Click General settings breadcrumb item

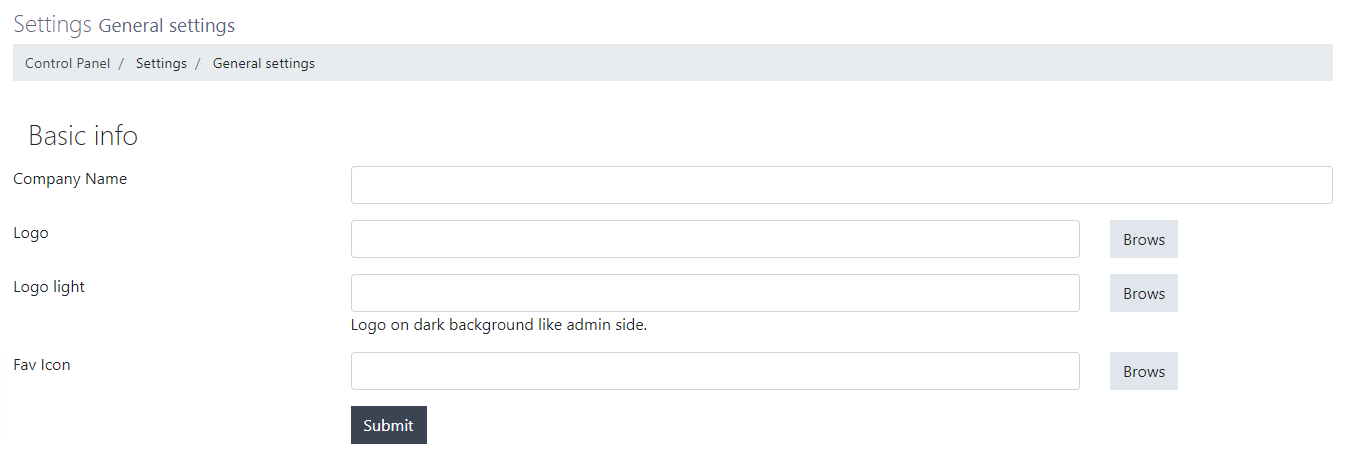(x=263, y=63)
